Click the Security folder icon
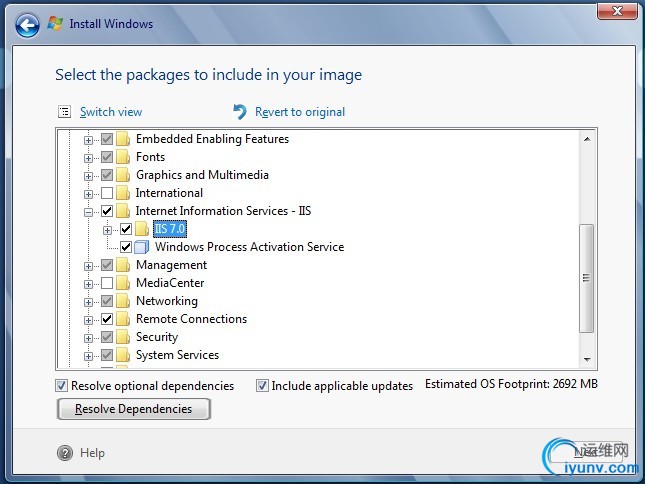 click(124, 337)
